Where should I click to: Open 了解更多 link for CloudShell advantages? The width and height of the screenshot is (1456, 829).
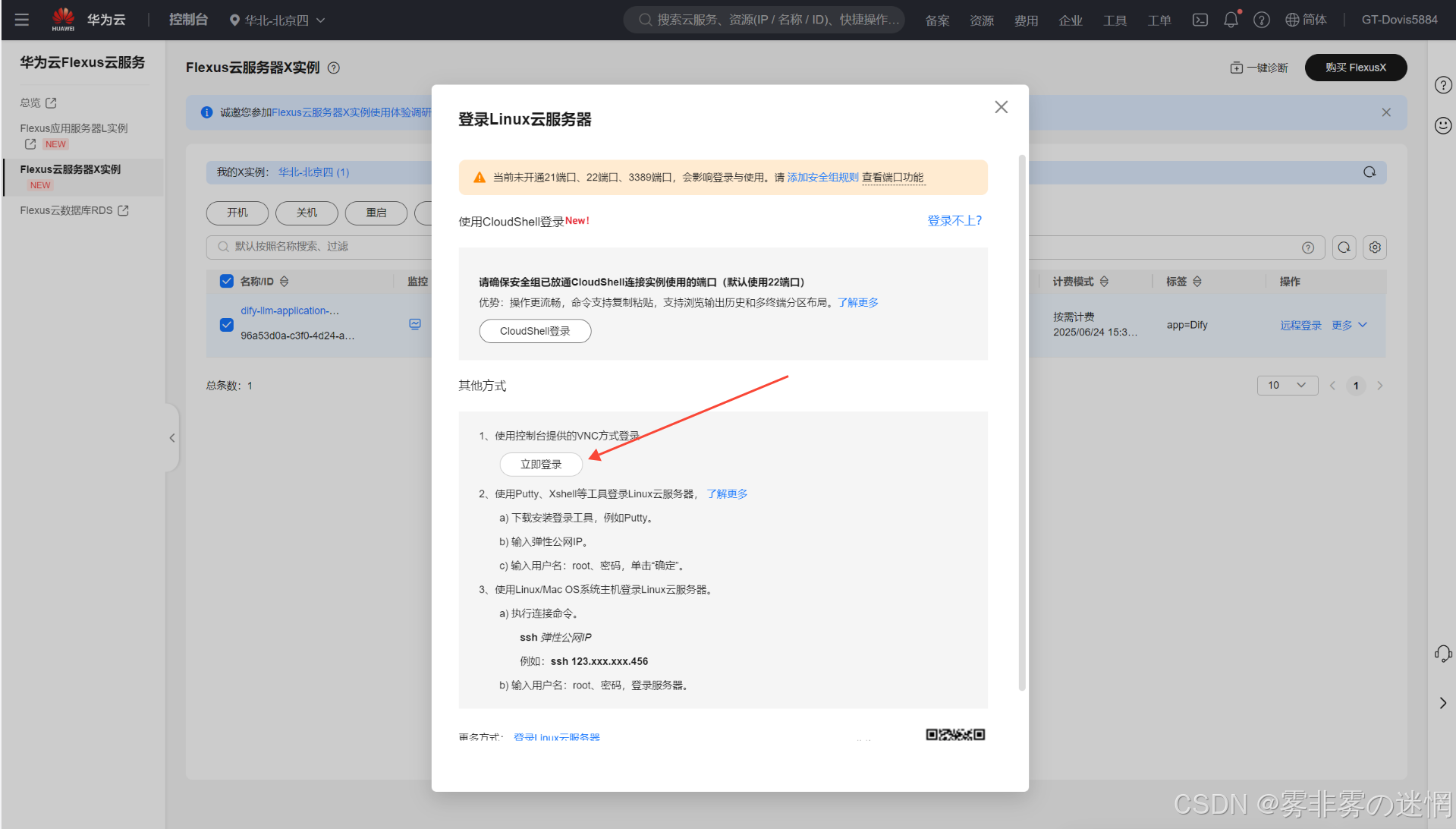point(858,303)
